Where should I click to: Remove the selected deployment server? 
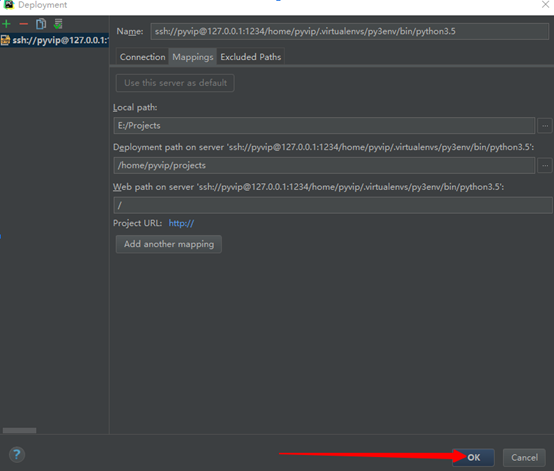click(23, 24)
